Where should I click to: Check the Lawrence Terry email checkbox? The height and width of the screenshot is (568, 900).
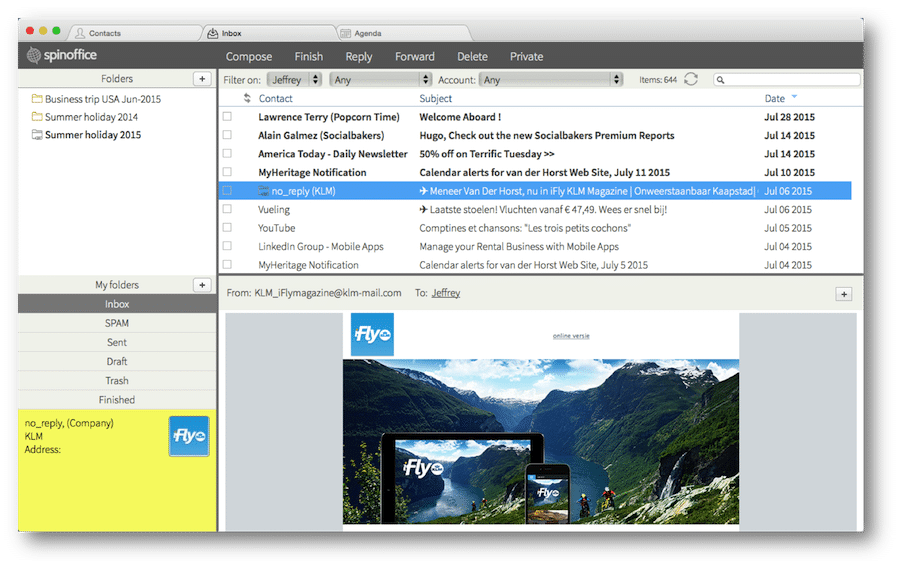227,116
